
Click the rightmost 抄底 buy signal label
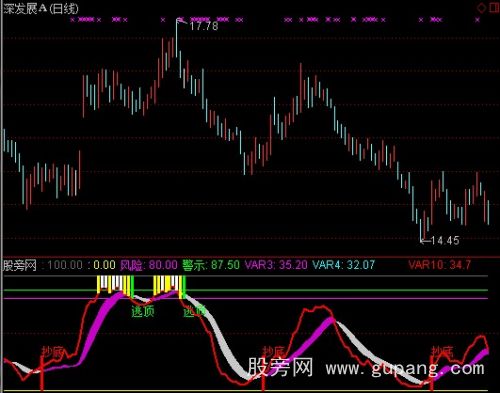point(443,352)
